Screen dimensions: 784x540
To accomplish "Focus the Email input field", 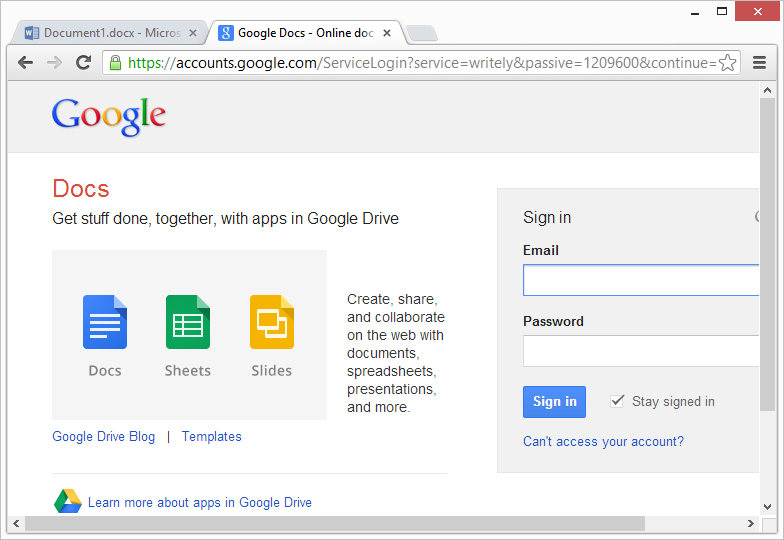I will point(641,280).
